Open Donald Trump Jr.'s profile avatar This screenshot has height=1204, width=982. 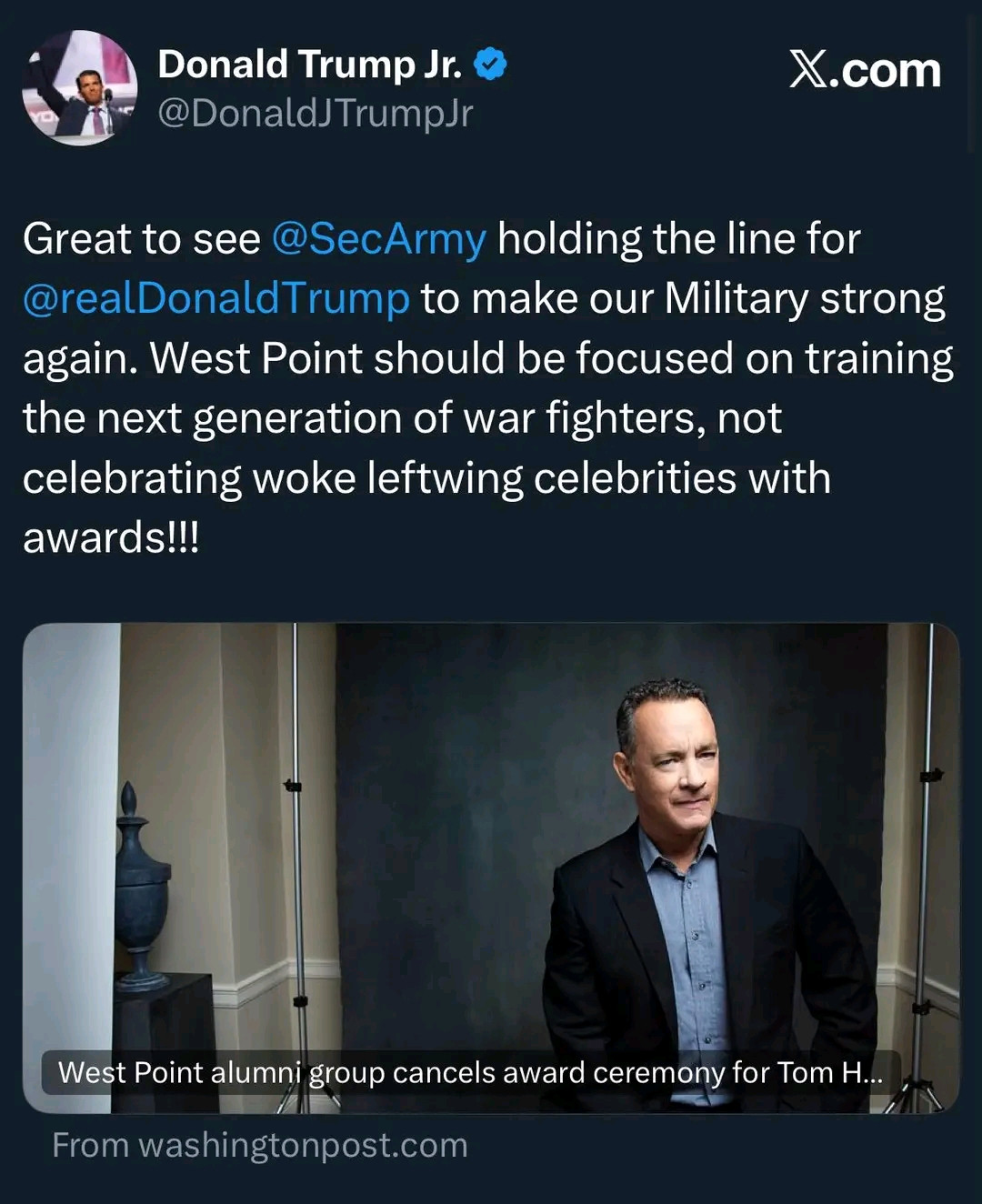(x=80, y=88)
